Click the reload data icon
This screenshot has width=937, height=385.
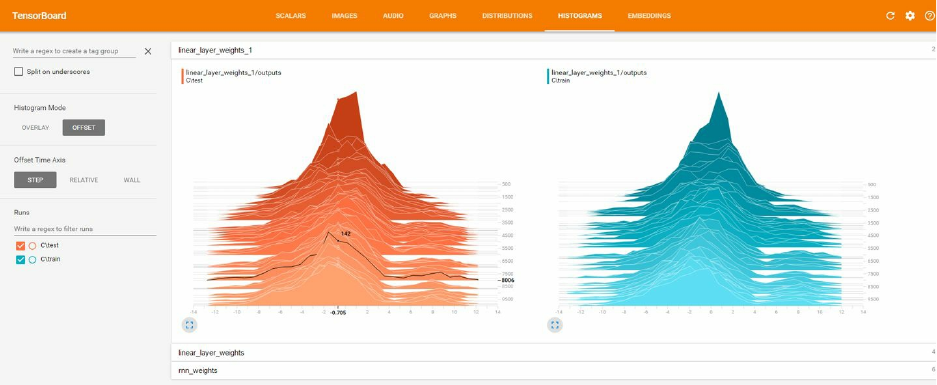tap(890, 16)
